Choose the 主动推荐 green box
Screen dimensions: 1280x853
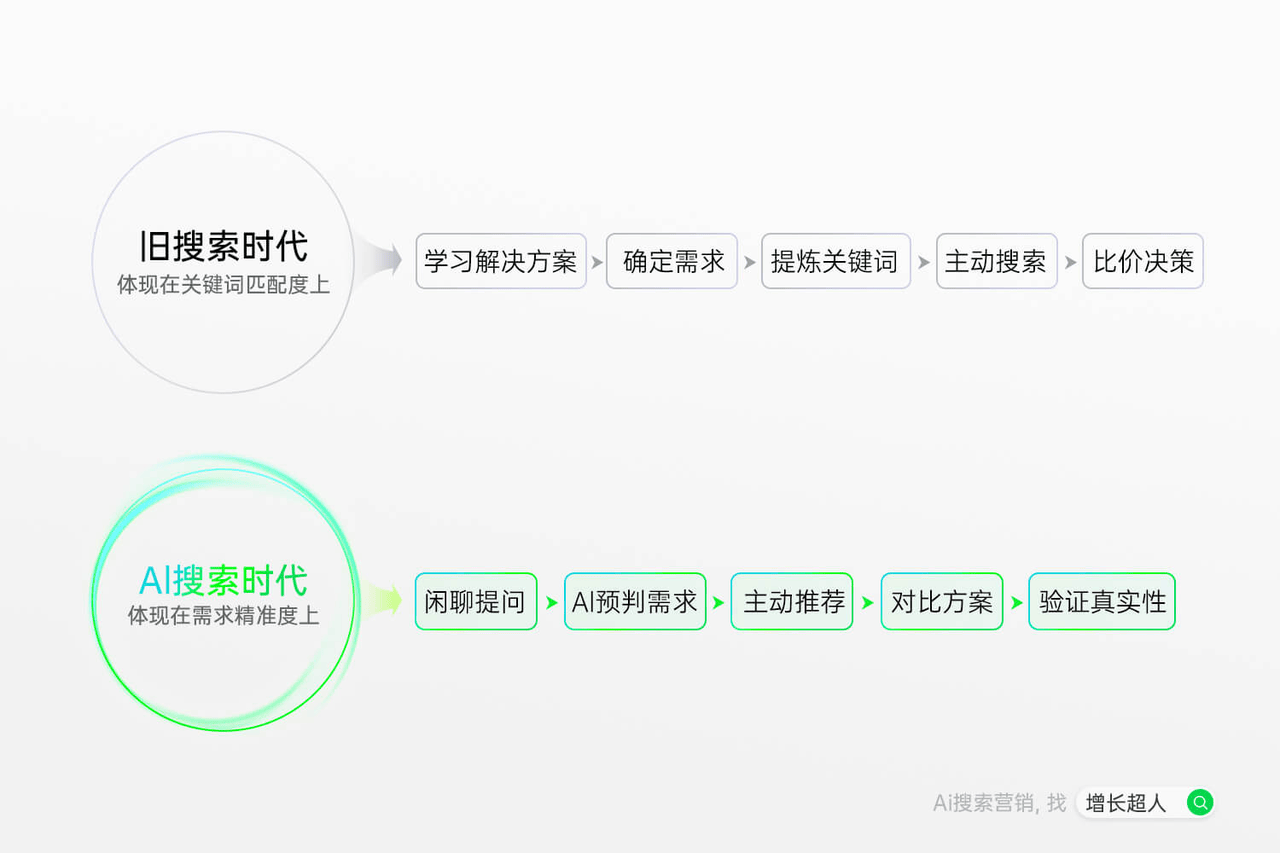[792, 601]
